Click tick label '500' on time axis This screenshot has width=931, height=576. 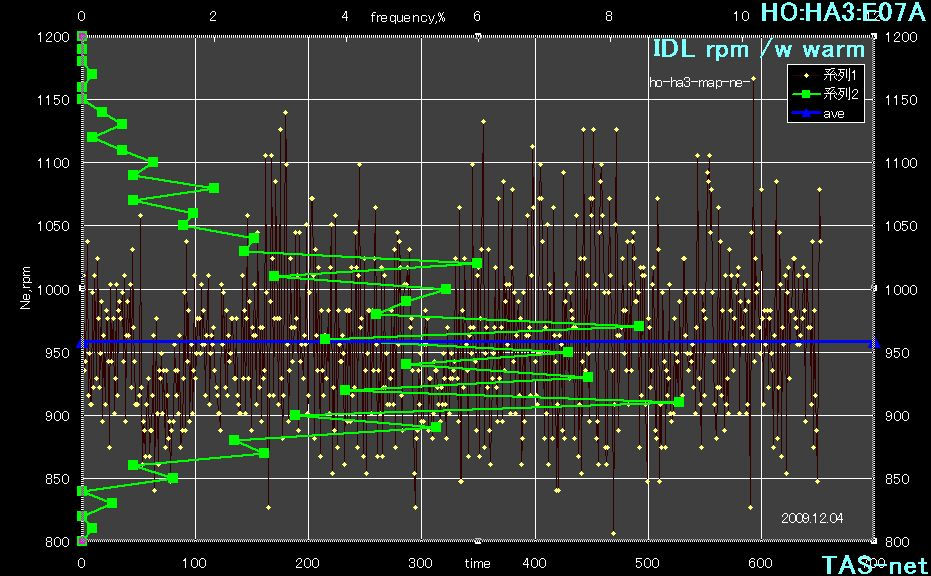[x=647, y=563]
